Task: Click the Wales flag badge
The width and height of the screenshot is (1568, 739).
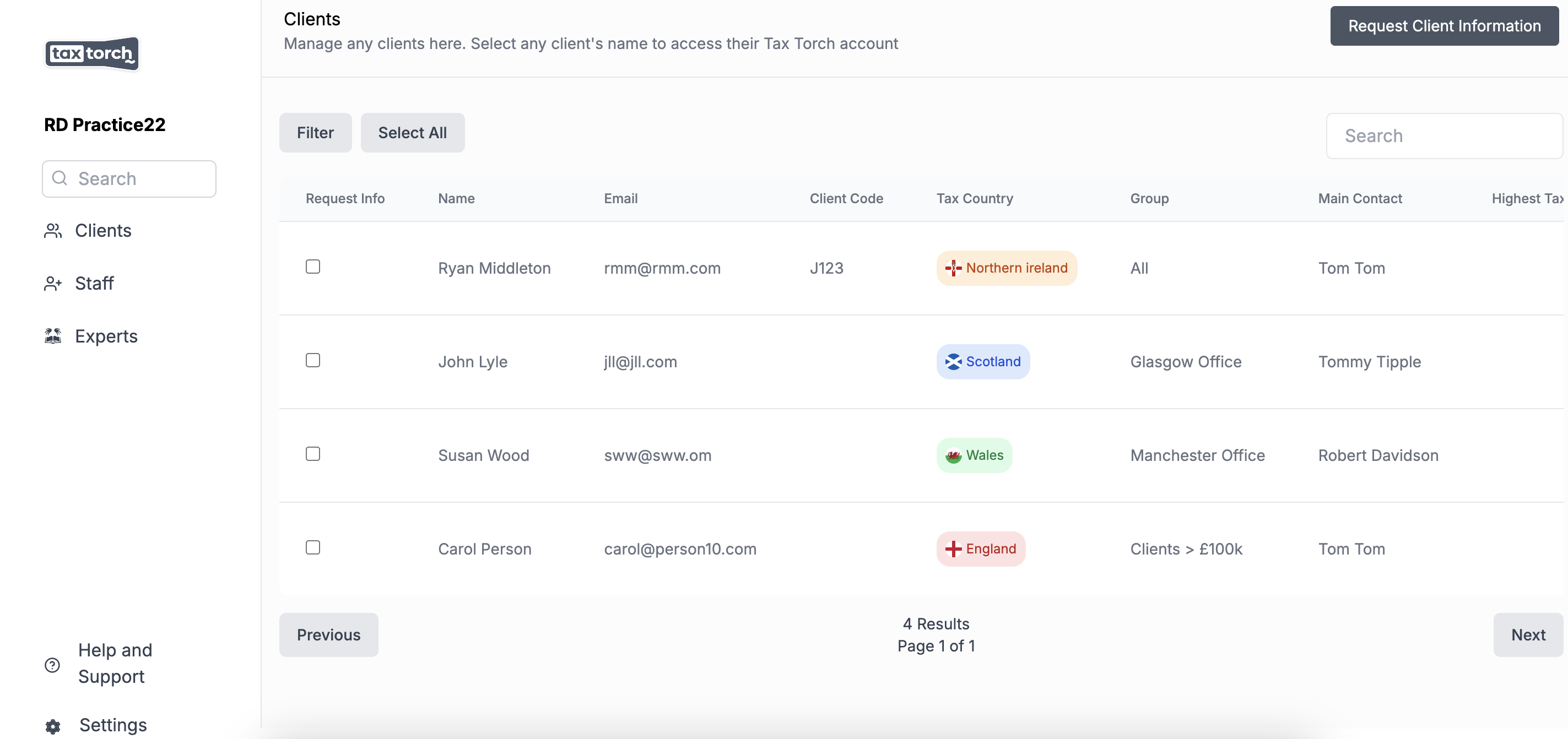Action: pyautogui.click(x=974, y=455)
